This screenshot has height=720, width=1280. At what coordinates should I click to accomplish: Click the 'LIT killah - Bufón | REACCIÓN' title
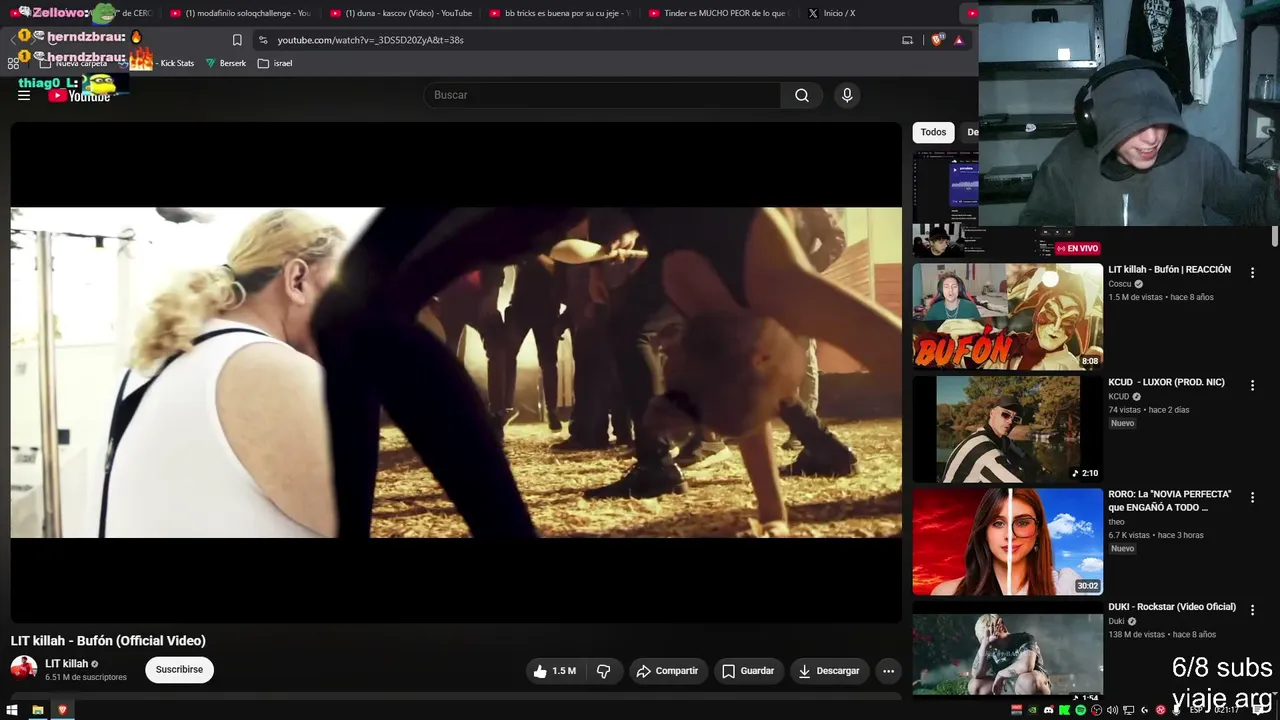[1169, 270]
